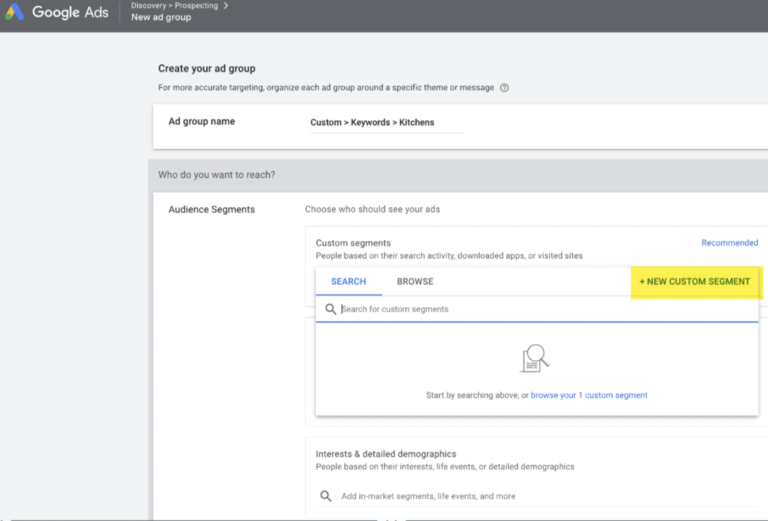Click the Add in-market segments field
Viewport: 768px width, 521px height.
(x=428, y=496)
